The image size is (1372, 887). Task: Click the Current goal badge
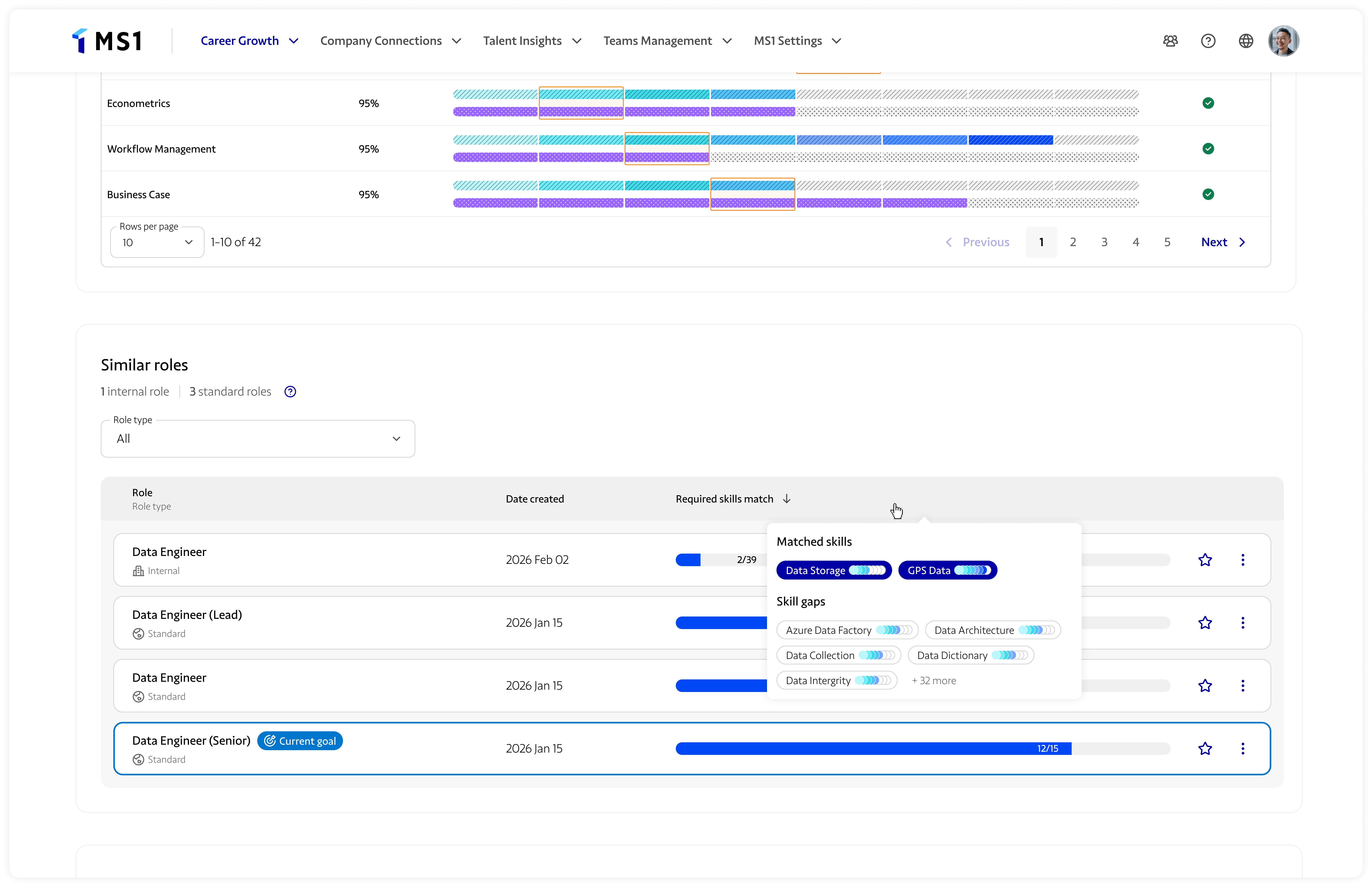pyautogui.click(x=300, y=741)
